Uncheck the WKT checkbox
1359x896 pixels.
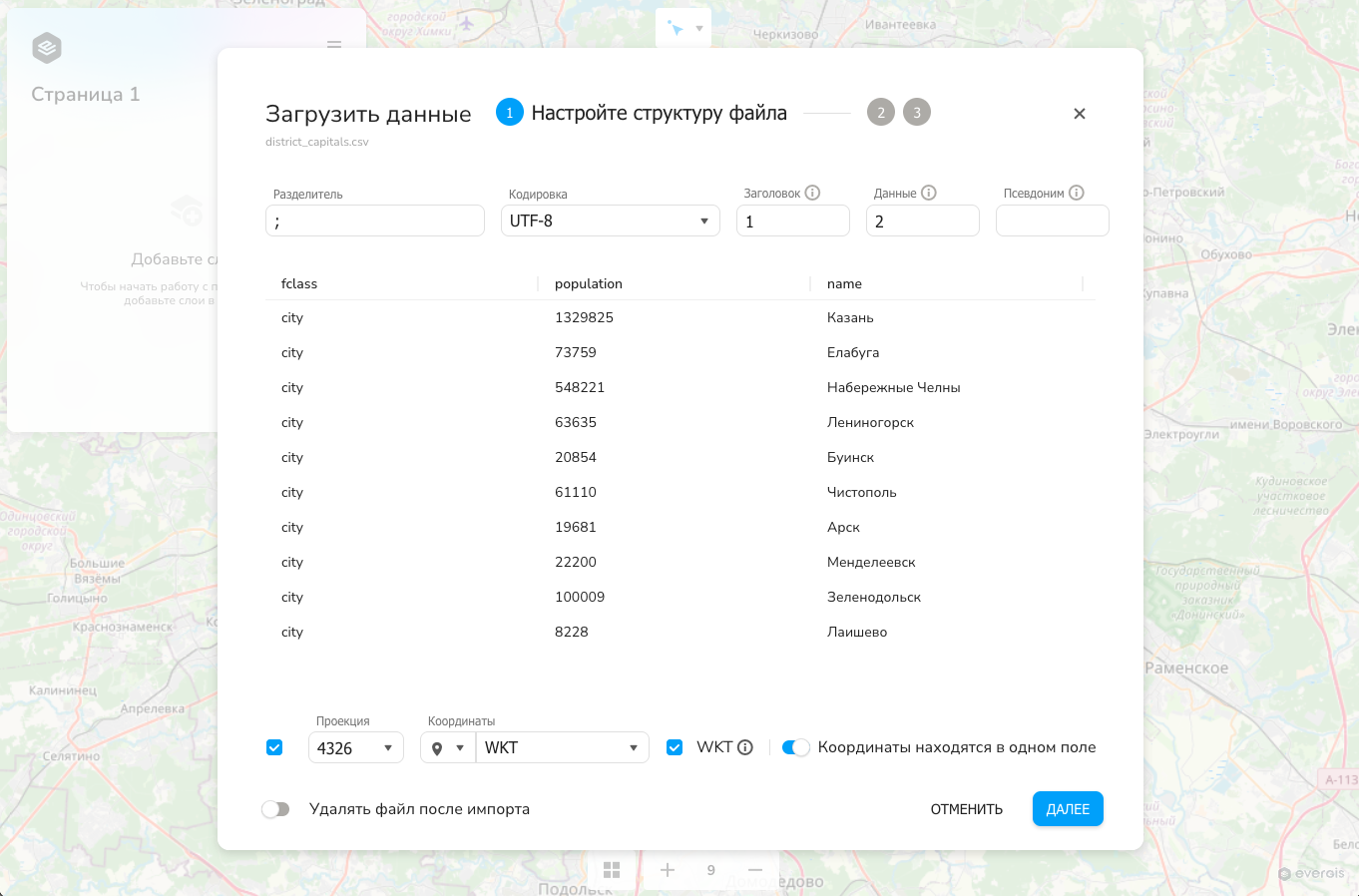coord(675,747)
